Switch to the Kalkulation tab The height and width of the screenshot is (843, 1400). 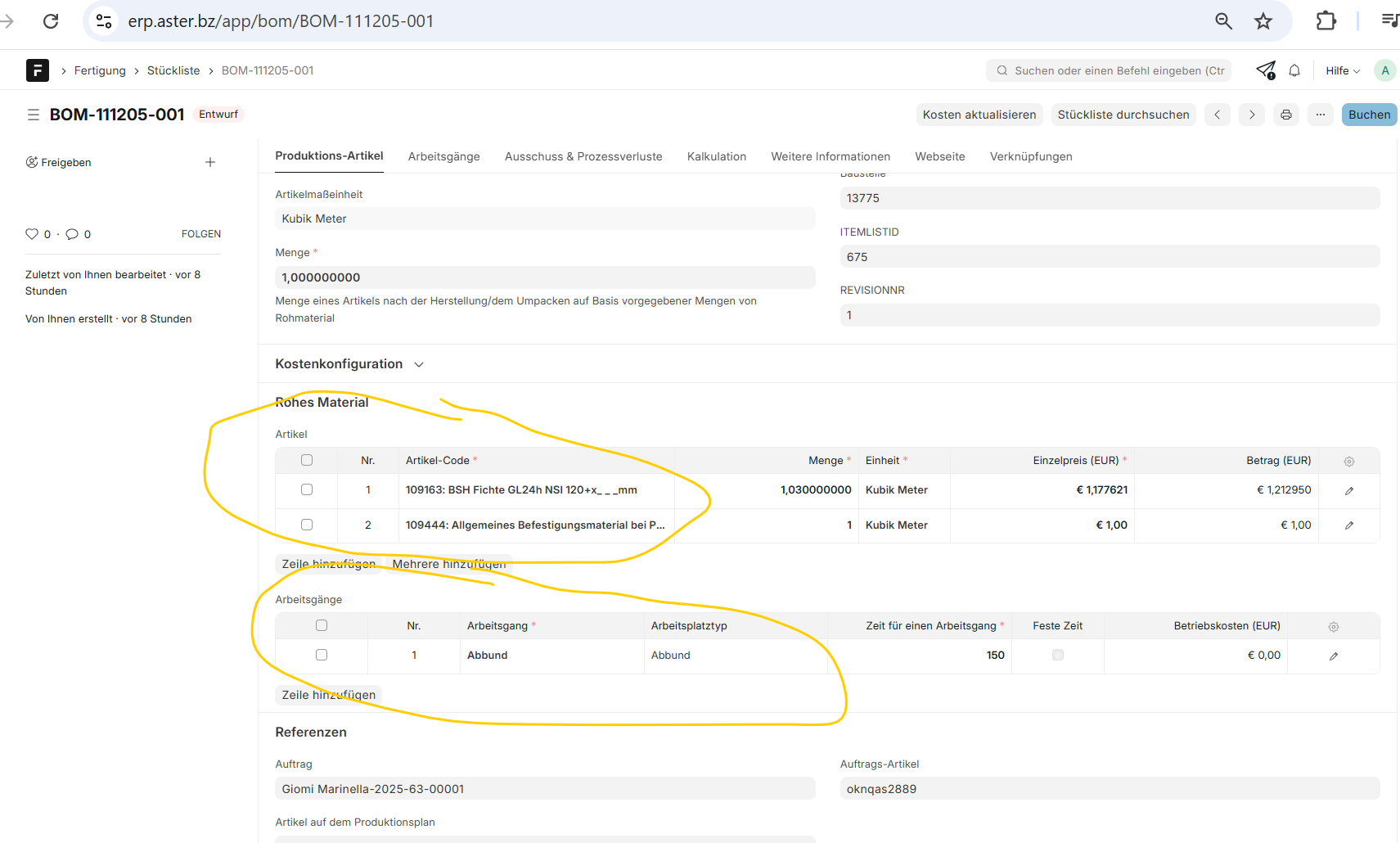(716, 156)
